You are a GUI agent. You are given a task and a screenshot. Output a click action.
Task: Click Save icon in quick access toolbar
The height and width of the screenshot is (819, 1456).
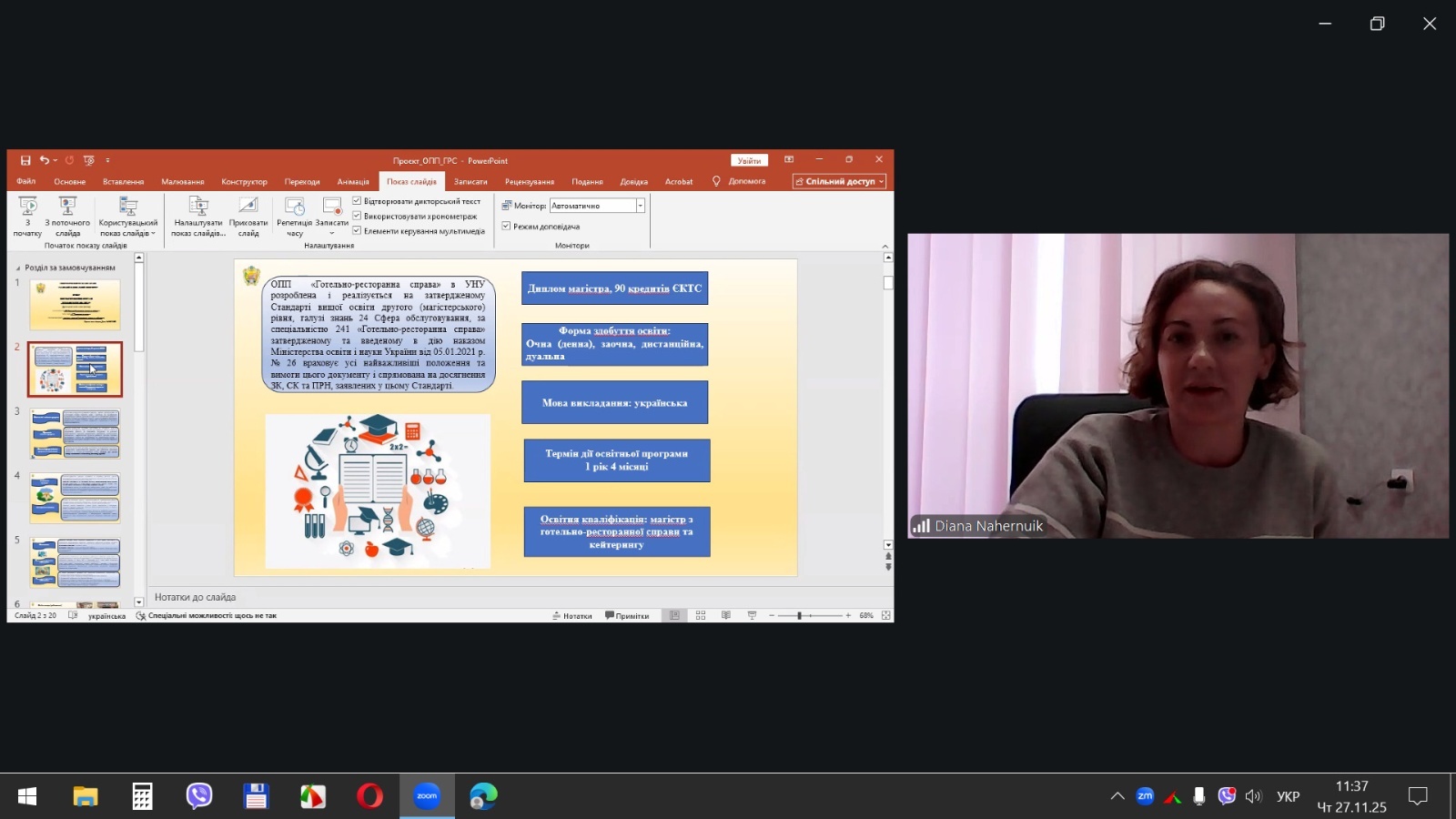point(25,160)
